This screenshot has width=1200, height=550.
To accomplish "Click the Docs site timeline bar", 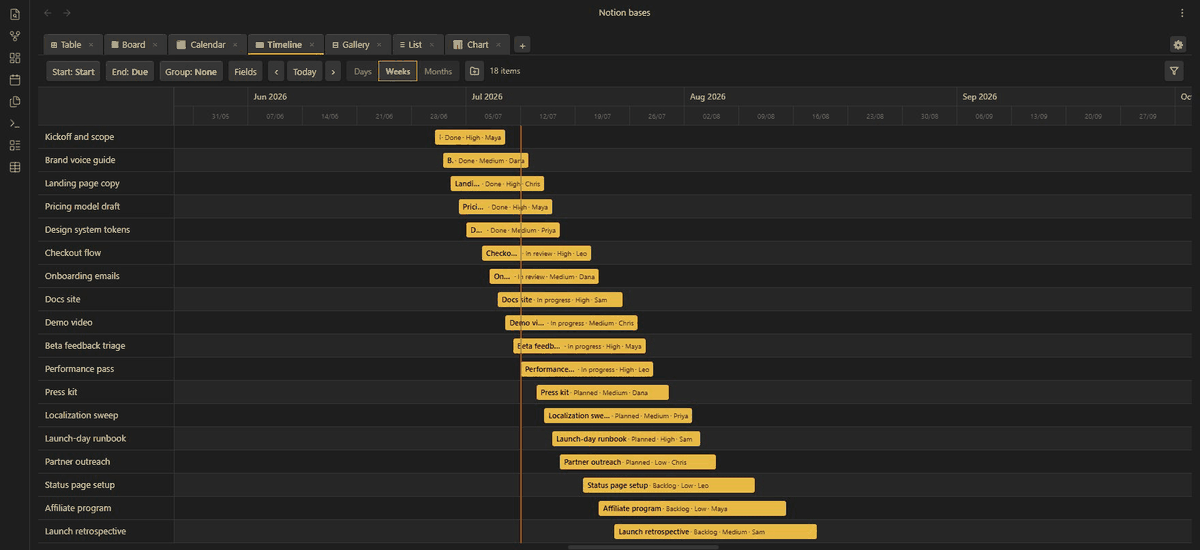I will (560, 299).
